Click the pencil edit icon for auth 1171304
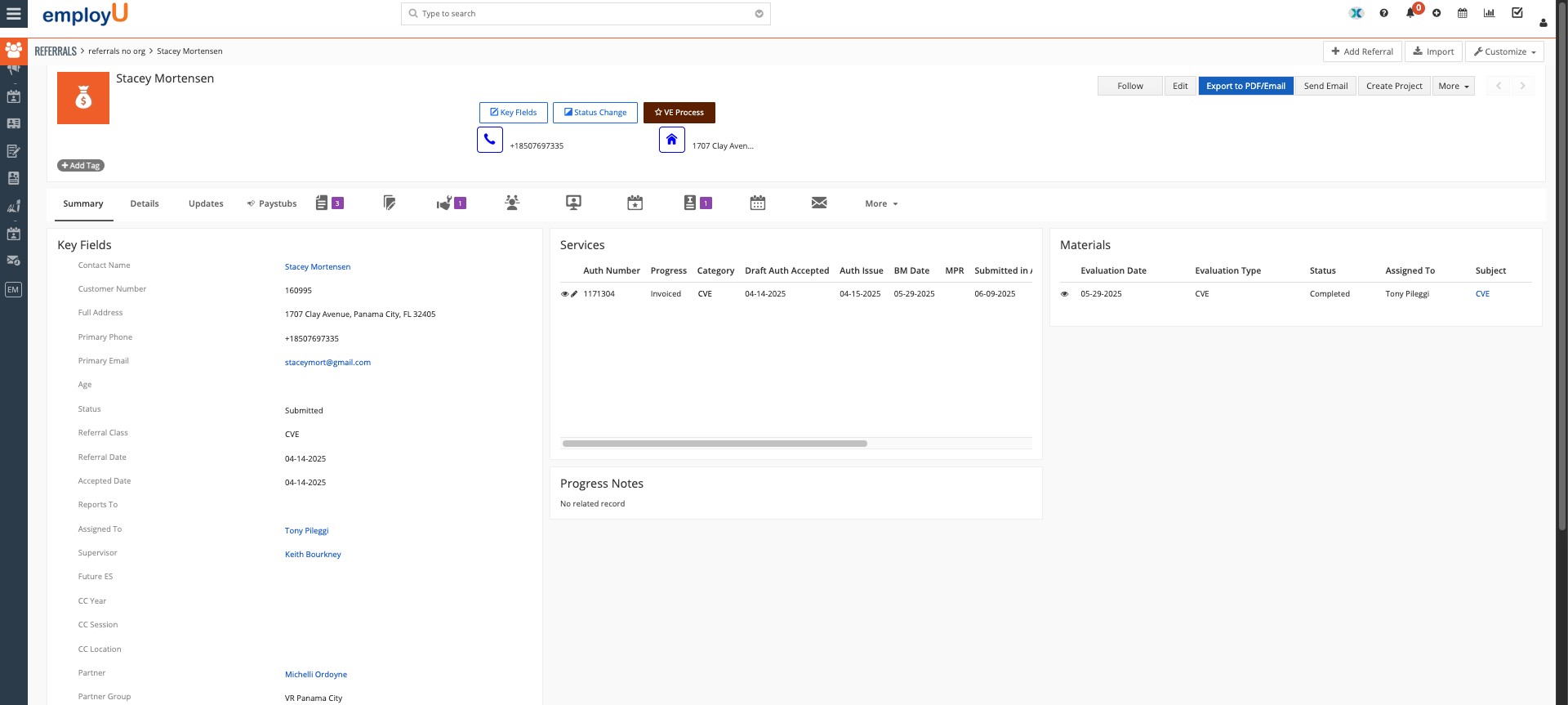Screen dimensions: 1568x705 coord(574,294)
